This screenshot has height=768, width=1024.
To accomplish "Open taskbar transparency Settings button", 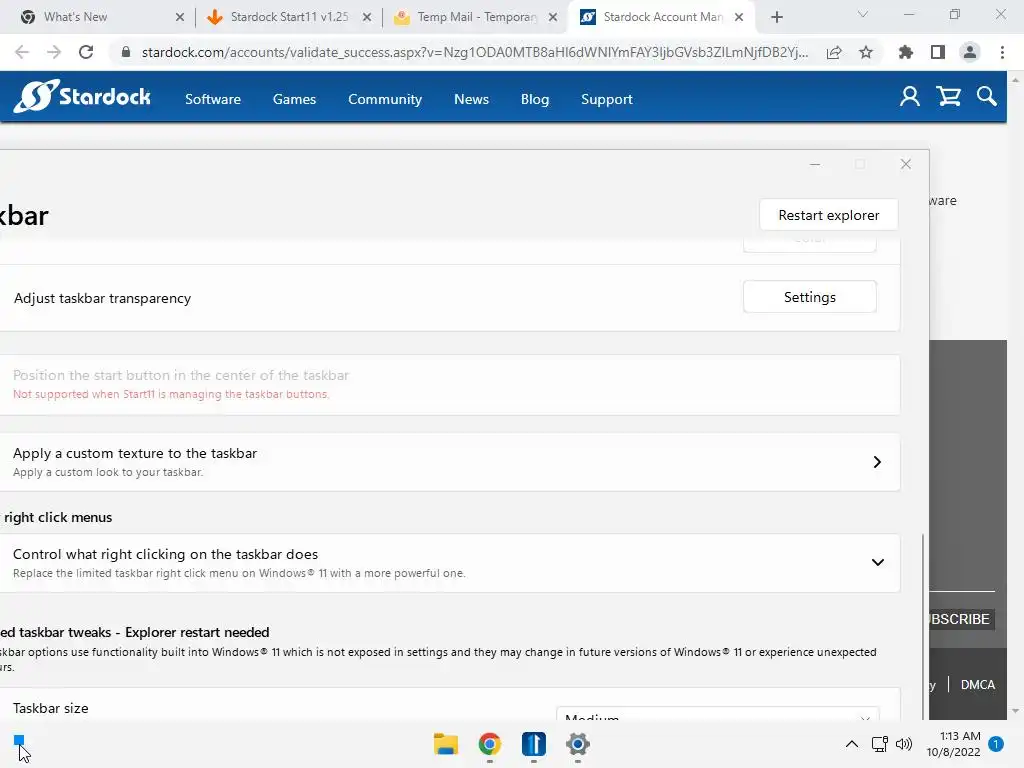I will pyautogui.click(x=810, y=297).
